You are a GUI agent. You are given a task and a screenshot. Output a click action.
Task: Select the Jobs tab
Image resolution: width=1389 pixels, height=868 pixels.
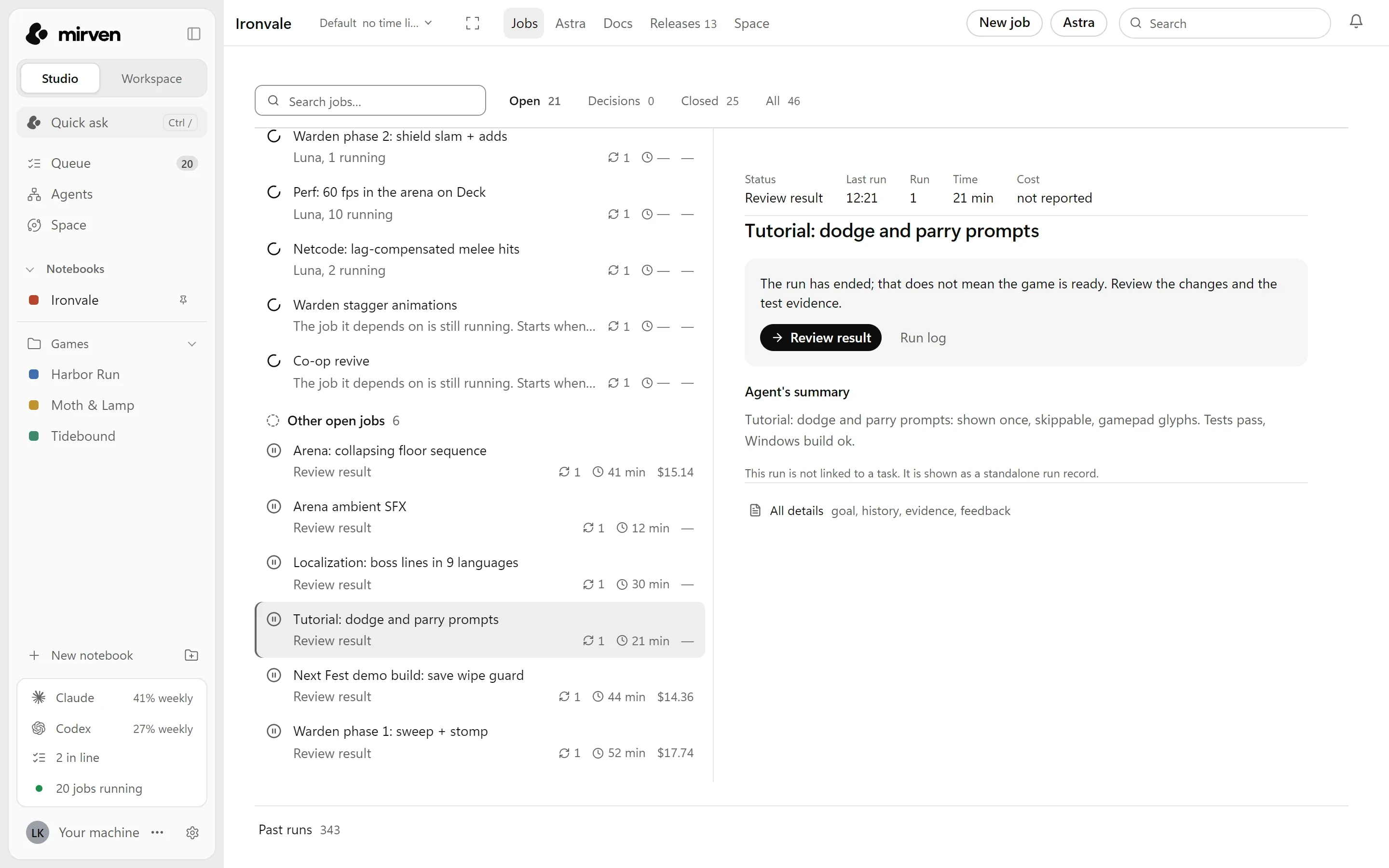tap(524, 24)
